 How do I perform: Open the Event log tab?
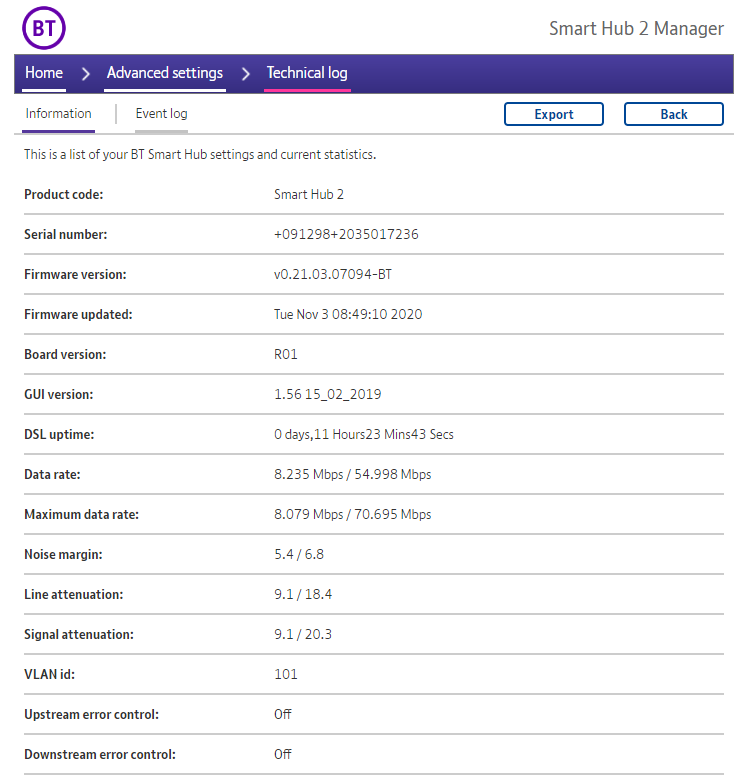(x=161, y=114)
